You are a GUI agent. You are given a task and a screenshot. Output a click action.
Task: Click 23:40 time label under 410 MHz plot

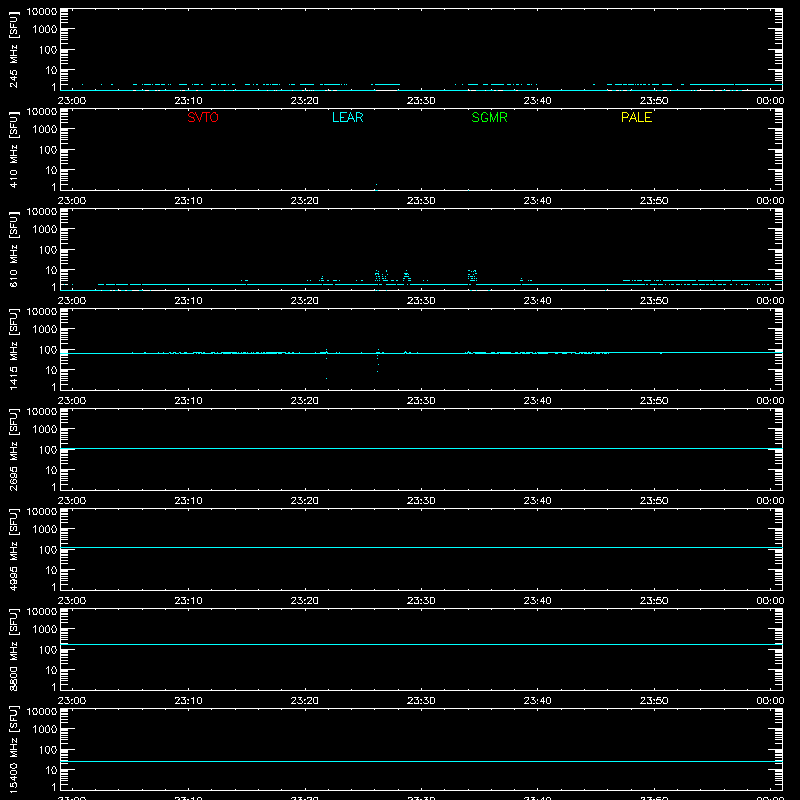coord(537,201)
